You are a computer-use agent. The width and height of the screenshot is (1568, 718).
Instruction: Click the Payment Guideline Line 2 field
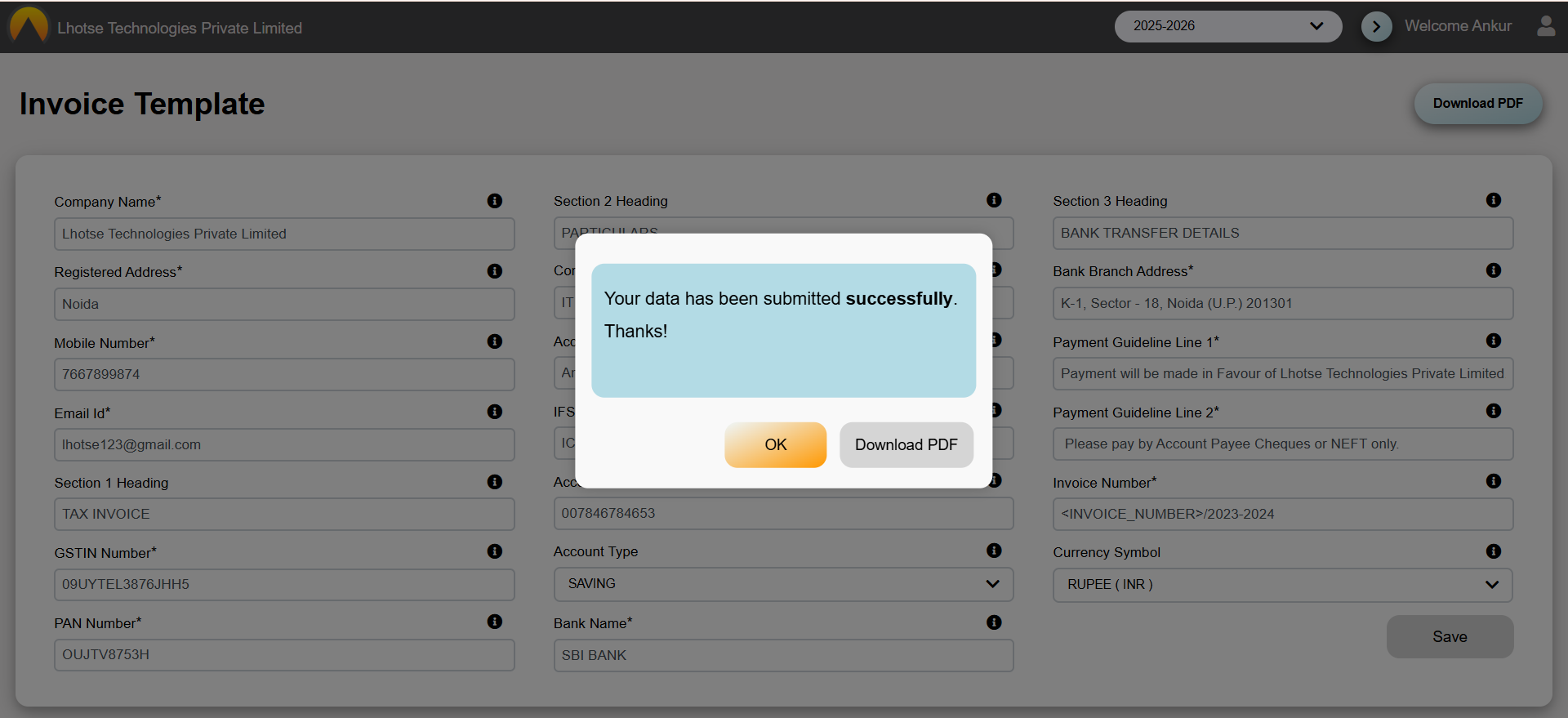coord(1283,444)
